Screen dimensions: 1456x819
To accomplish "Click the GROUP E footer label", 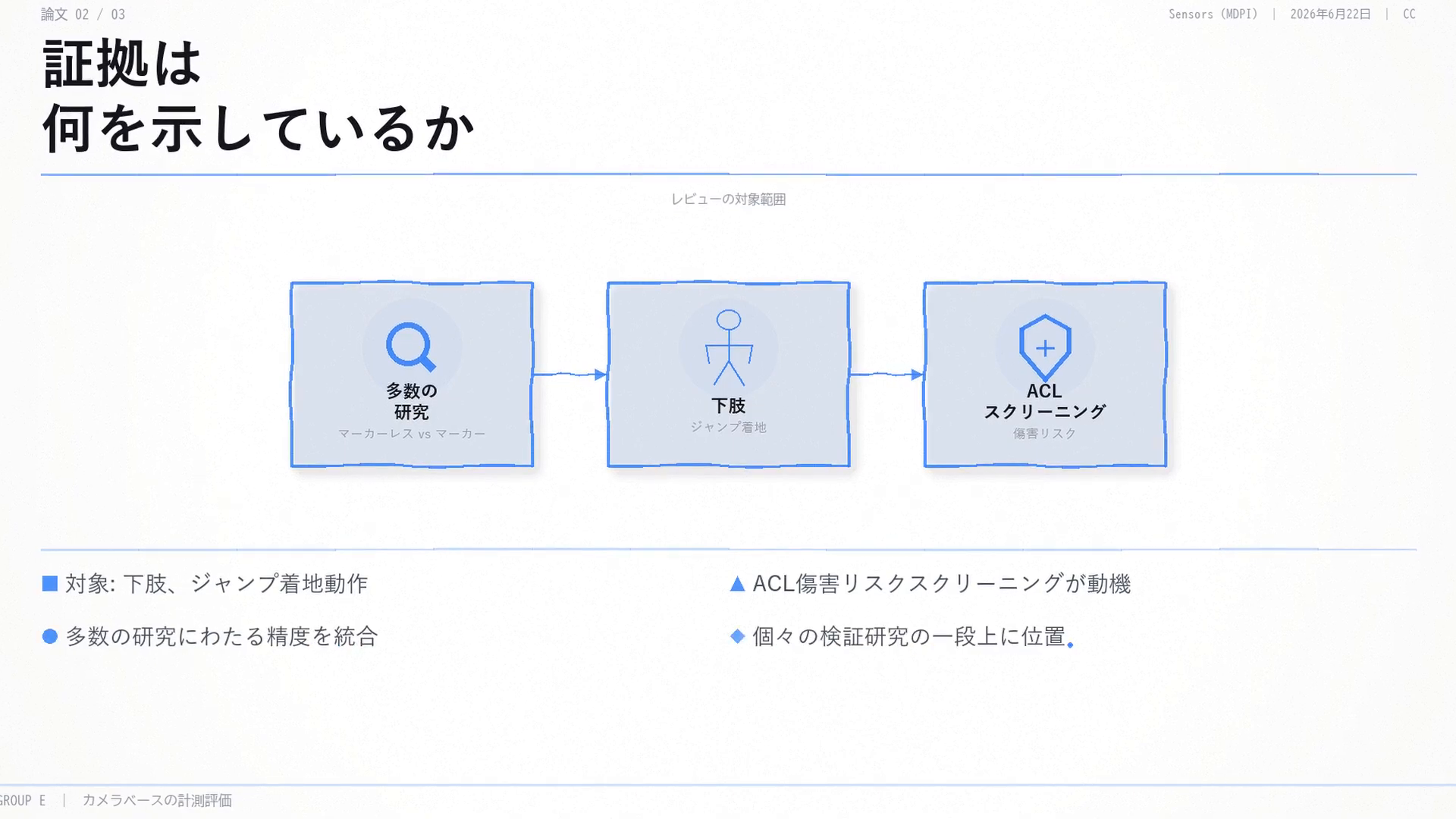I will pos(22,801).
